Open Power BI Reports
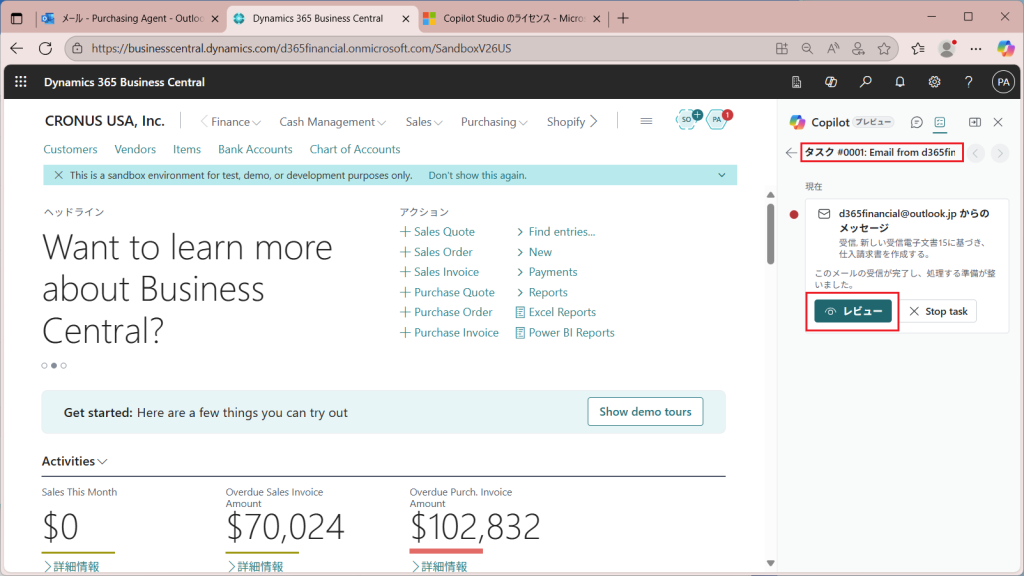1024x576 pixels. pos(565,332)
